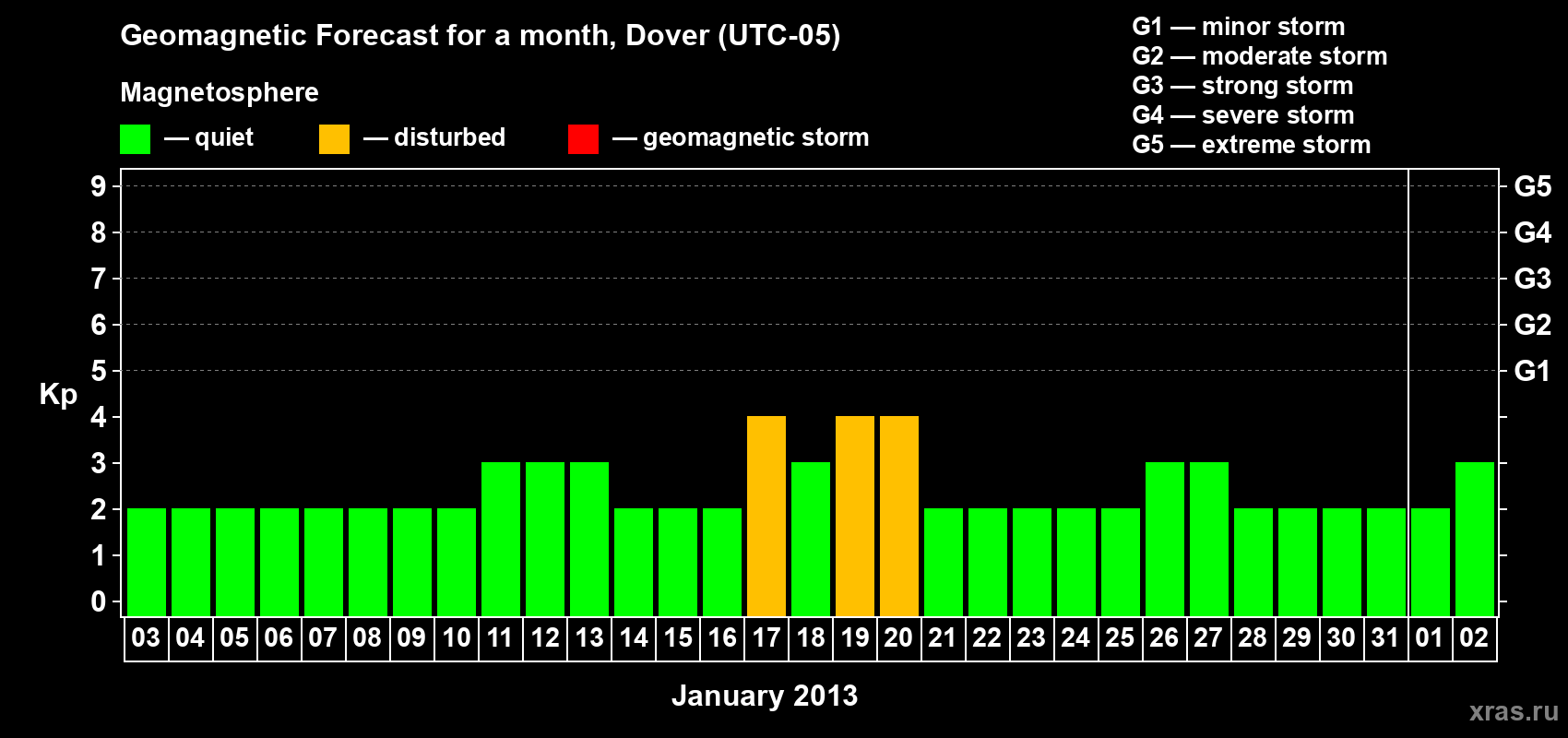Image resolution: width=1568 pixels, height=738 pixels.
Task: Click the orange bar for day 19
Action: point(855,516)
